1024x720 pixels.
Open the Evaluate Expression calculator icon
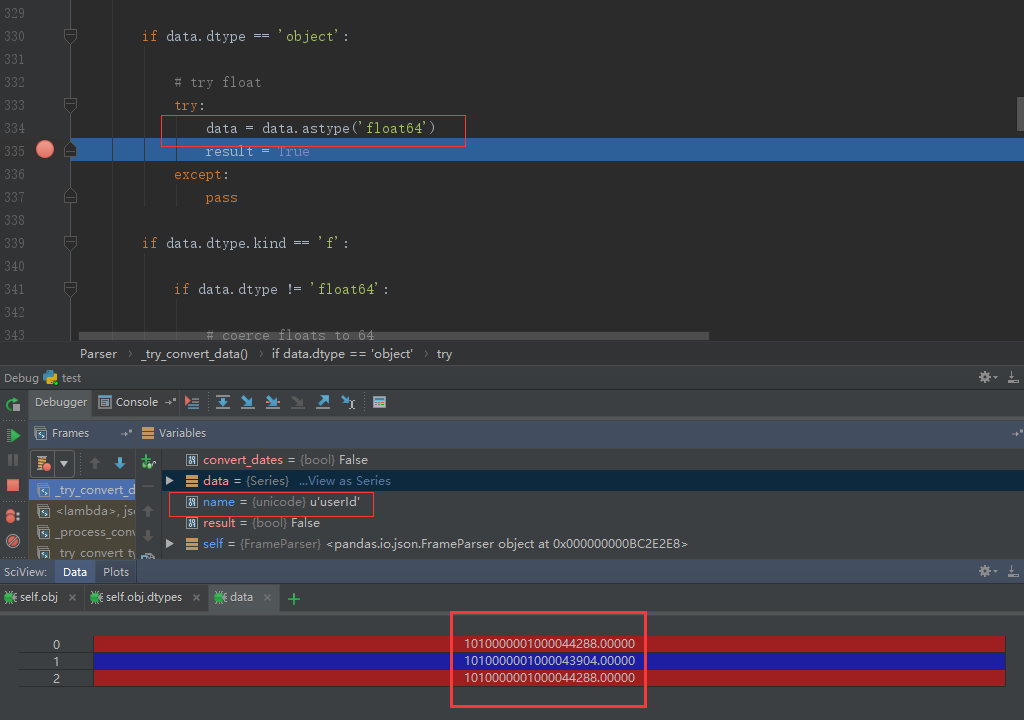(x=379, y=402)
